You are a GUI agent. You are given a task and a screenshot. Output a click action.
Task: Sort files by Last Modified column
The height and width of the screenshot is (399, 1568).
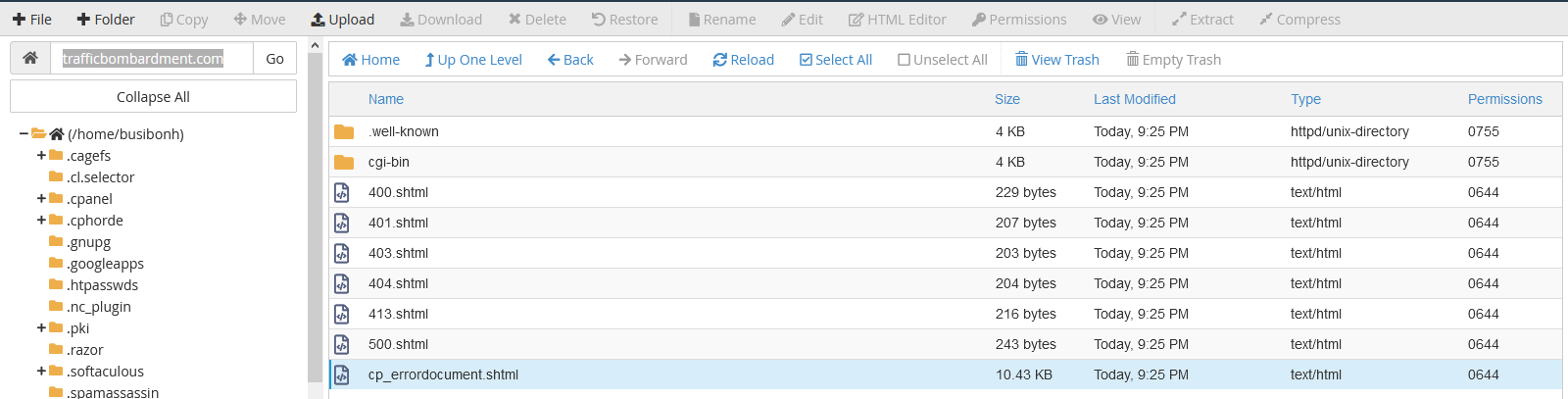1134,99
